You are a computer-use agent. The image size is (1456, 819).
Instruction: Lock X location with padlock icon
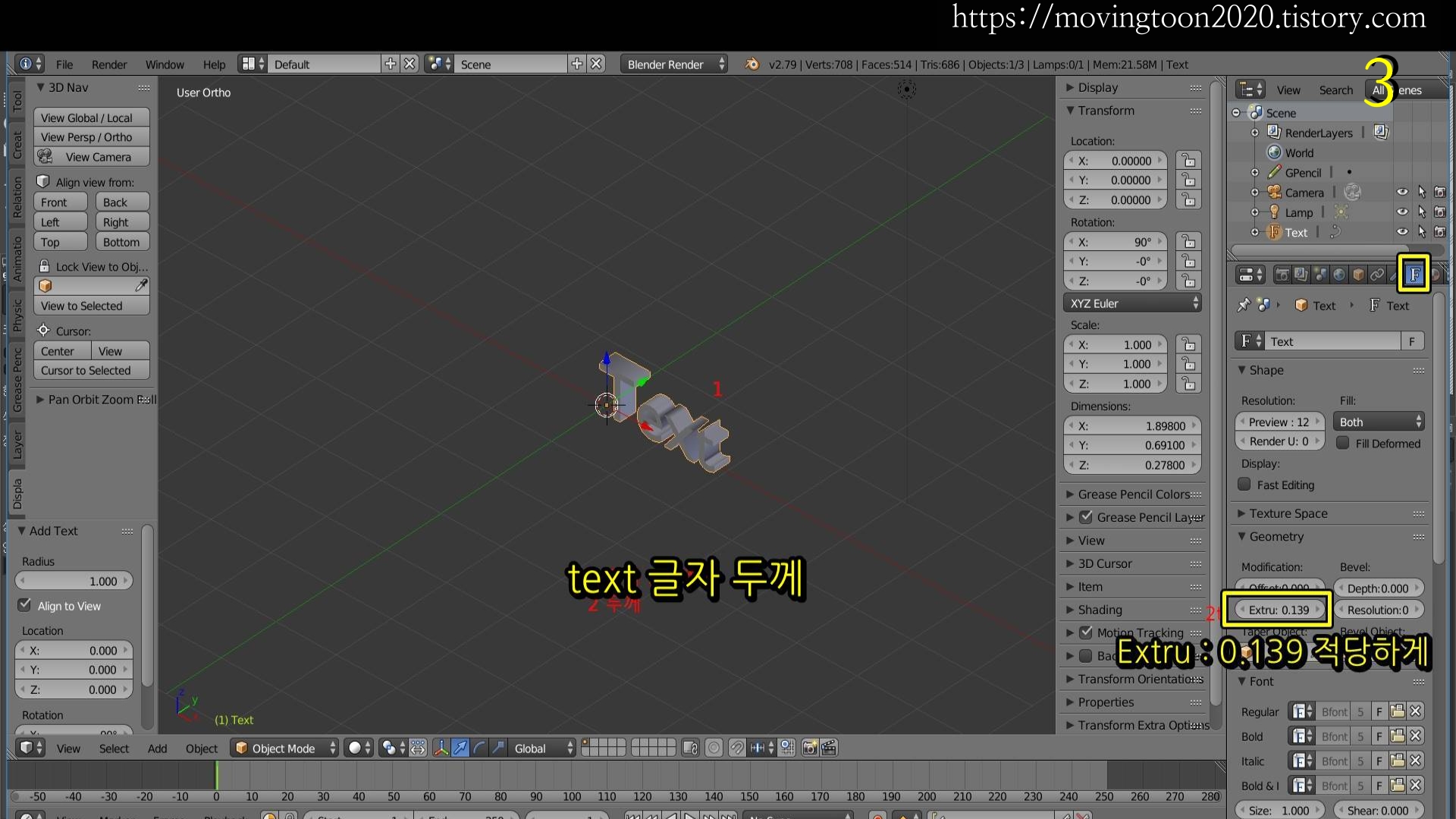pyautogui.click(x=1188, y=161)
